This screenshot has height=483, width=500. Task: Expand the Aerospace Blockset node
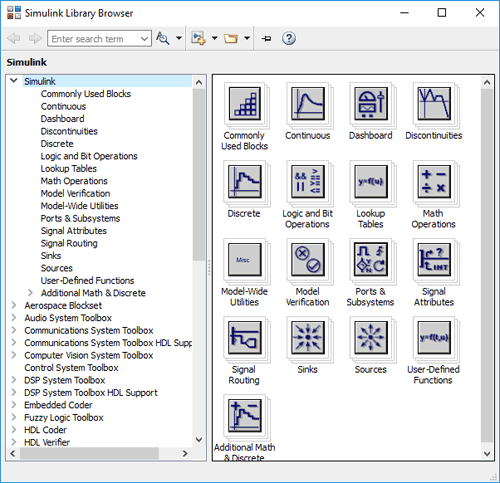coord(14,305)
